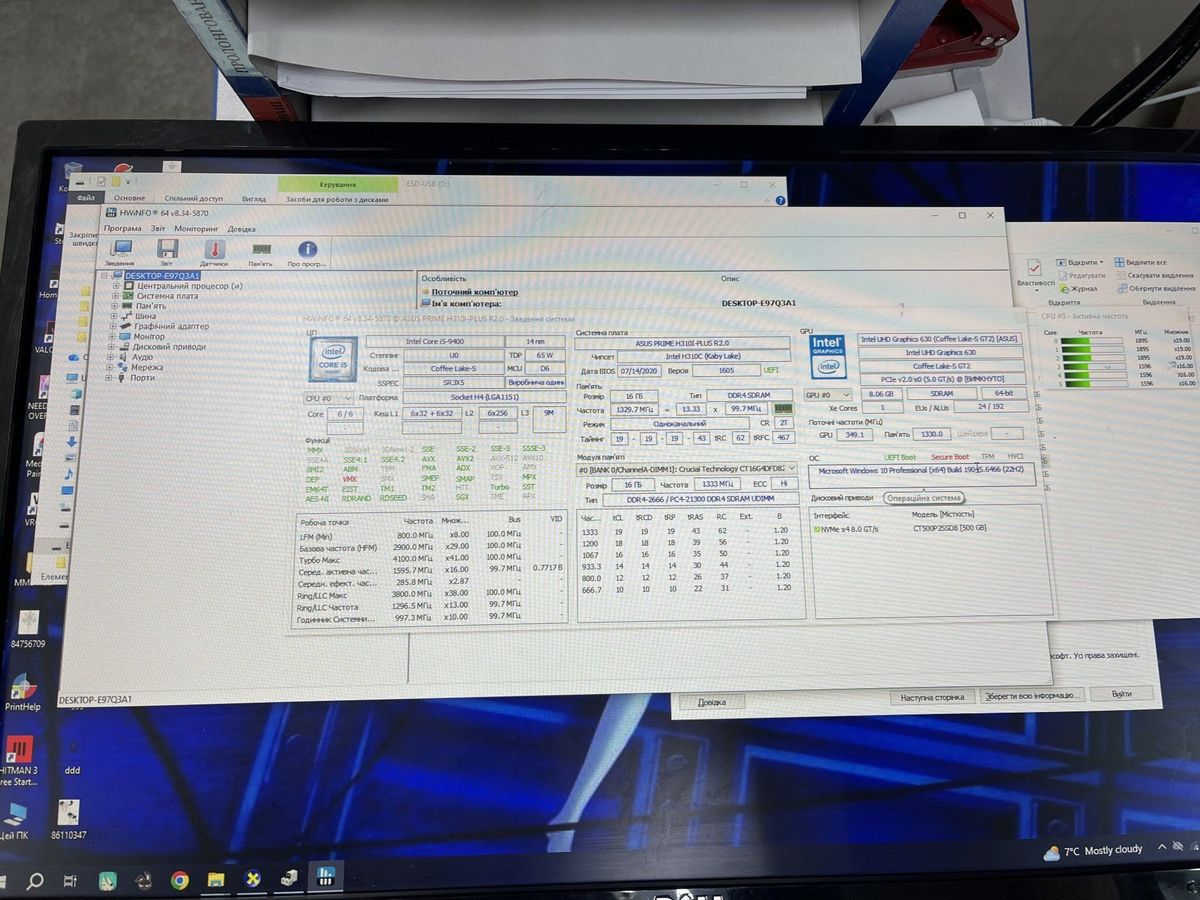The image size is (1200, 900).
Task: Click the Intel Graphics GPU logo
Action: 828,355
